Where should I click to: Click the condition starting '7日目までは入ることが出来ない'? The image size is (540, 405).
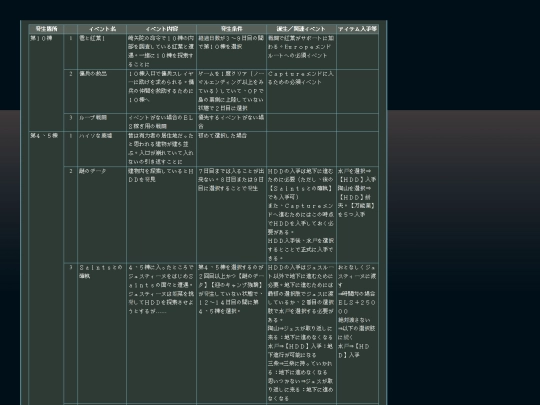[231, 215]
